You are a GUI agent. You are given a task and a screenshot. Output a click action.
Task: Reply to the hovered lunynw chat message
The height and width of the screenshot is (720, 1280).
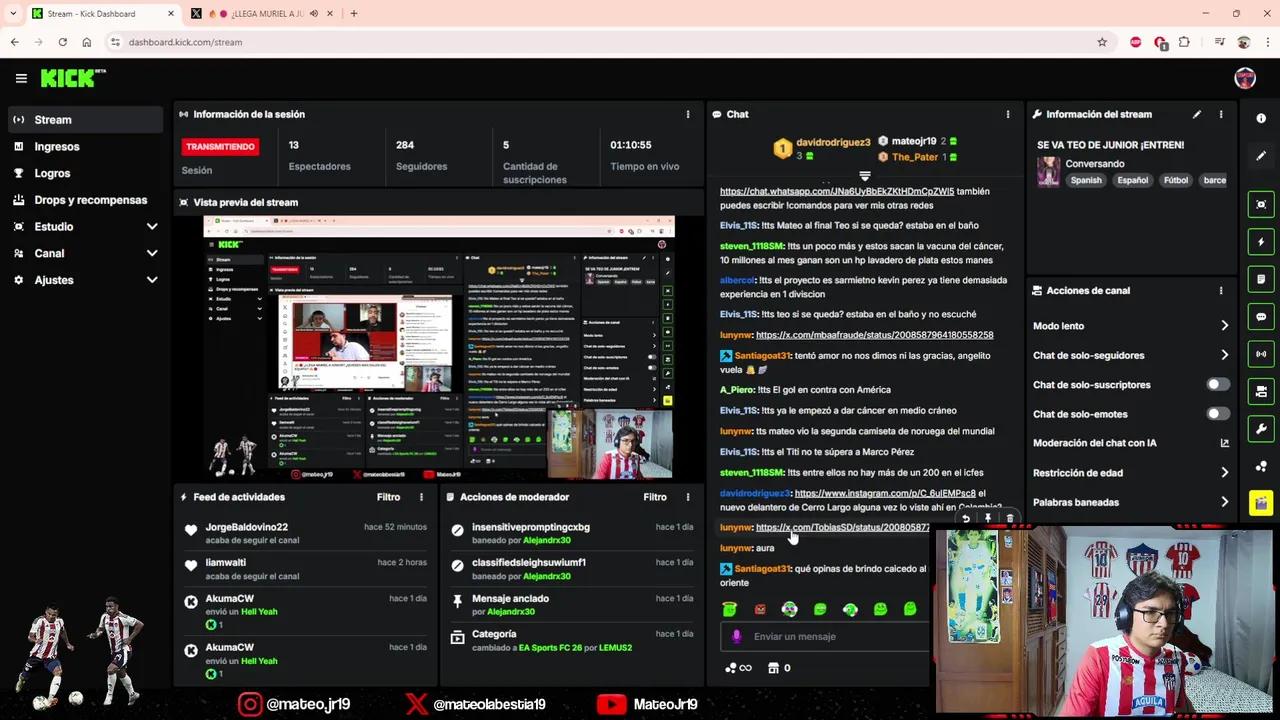click(x=966, y=518)
